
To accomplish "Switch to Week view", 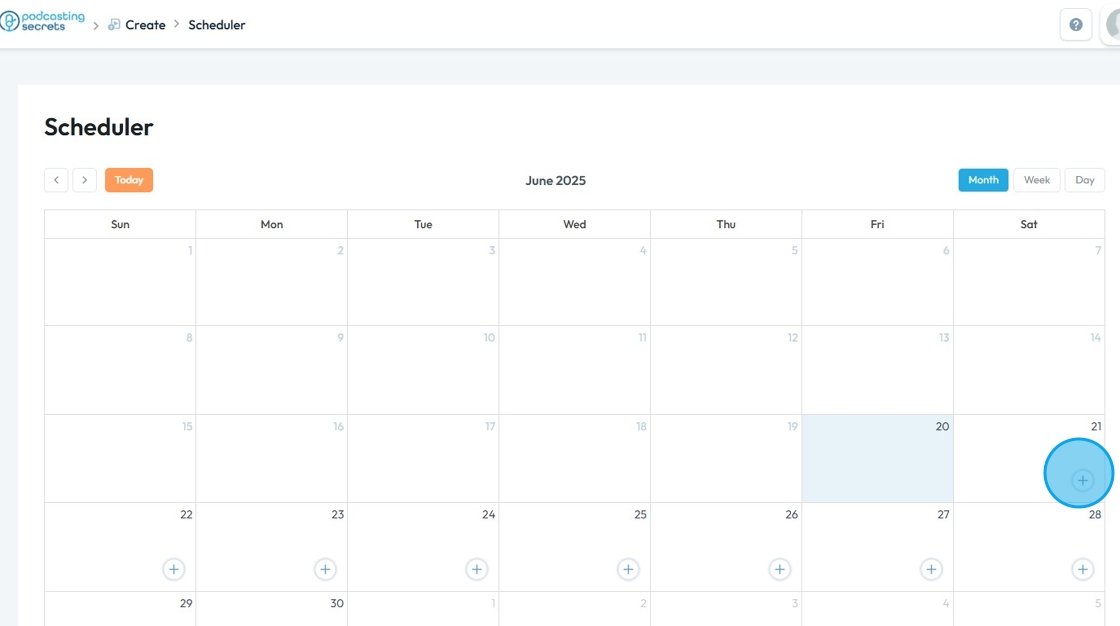I will tap(1036, 180).
